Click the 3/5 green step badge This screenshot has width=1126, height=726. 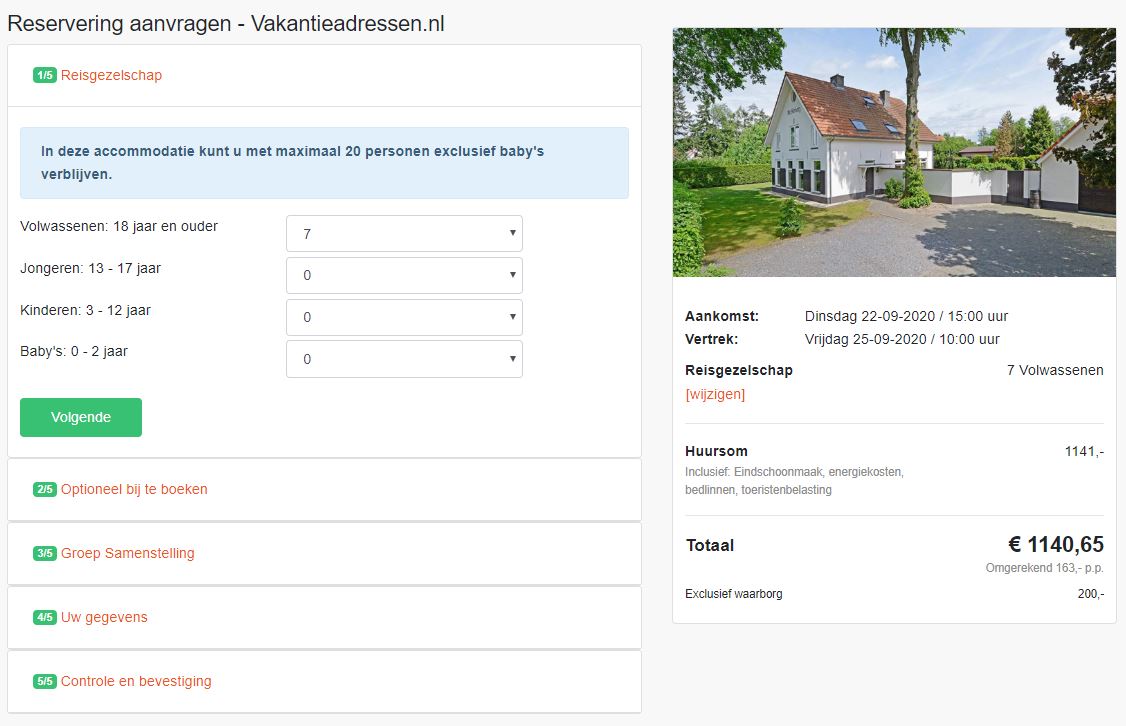tap(45, 553)
